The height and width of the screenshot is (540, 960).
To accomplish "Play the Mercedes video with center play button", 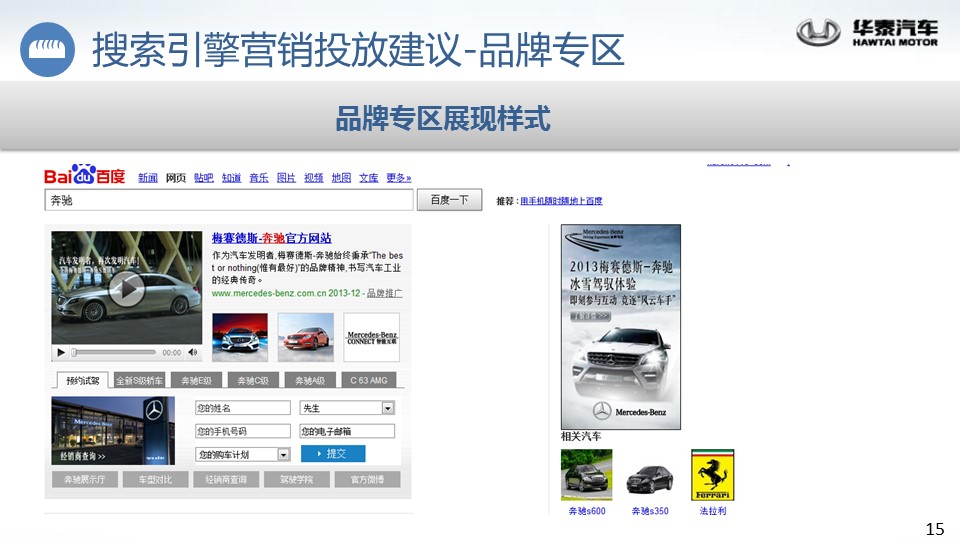I will click(126, 290).
